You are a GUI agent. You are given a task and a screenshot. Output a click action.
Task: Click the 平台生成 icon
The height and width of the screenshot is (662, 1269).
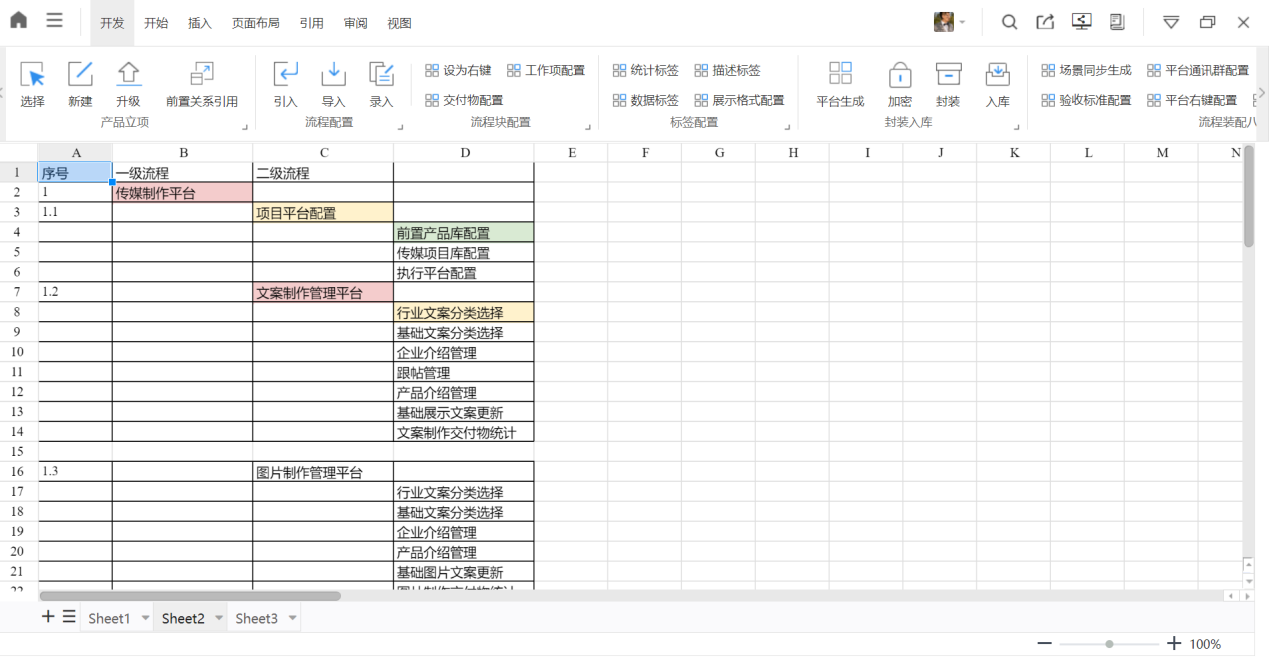[840, 75]
